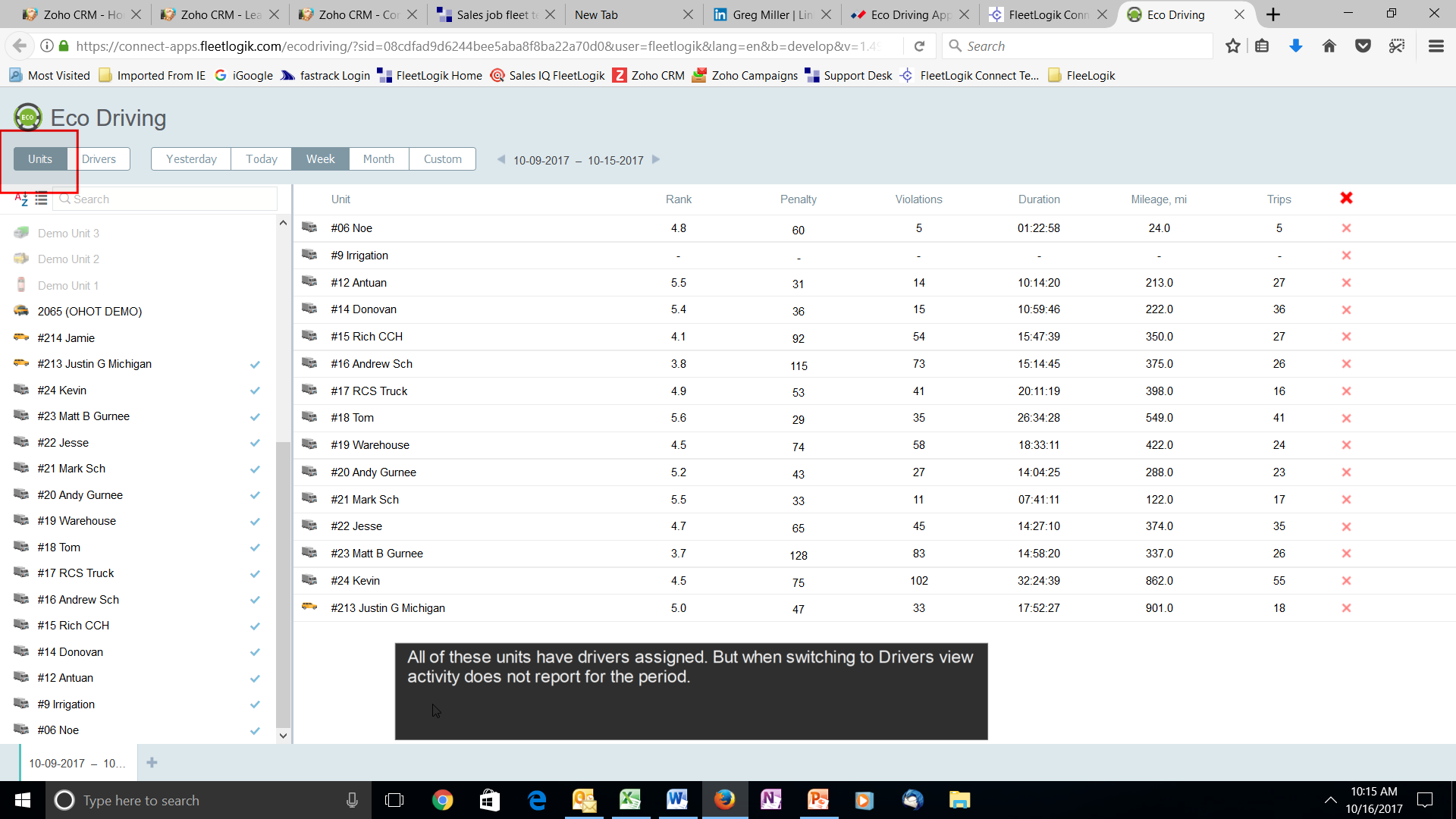The width and height of the screenshot is (1456, 819).
Task: Open Firefox from the Windows taskbar
Action: pos(724,800)
